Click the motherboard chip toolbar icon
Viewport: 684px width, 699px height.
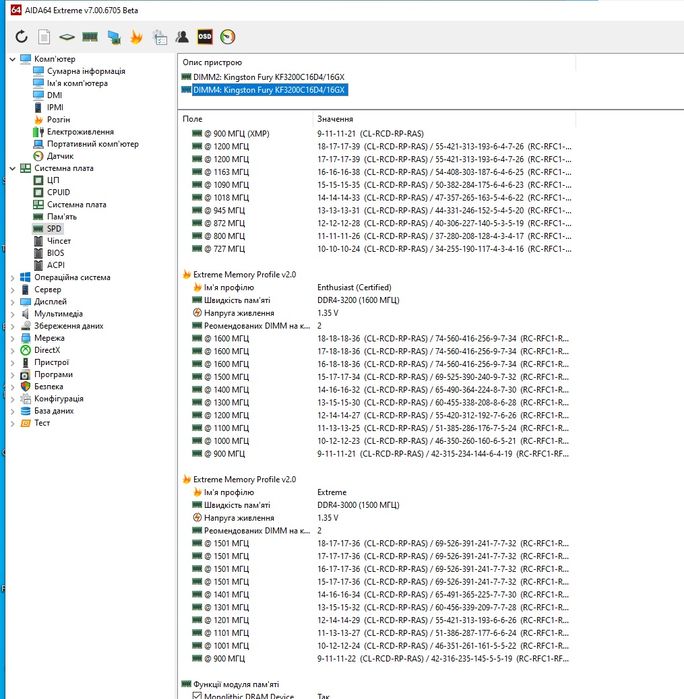coord(67,37)
